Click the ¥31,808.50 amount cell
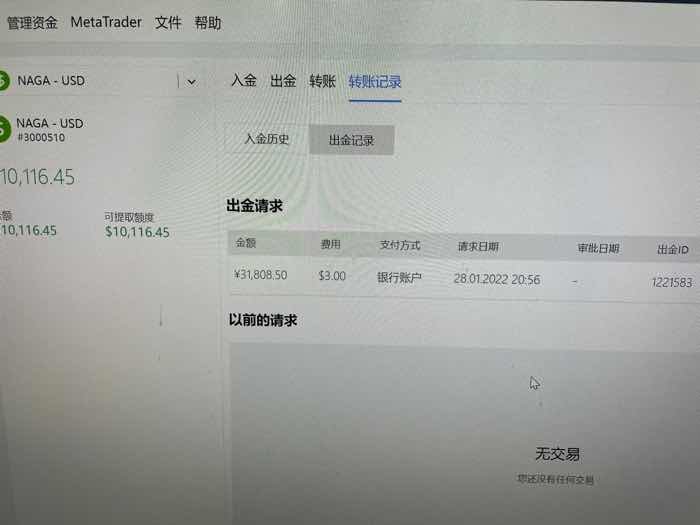 point(260,275)
